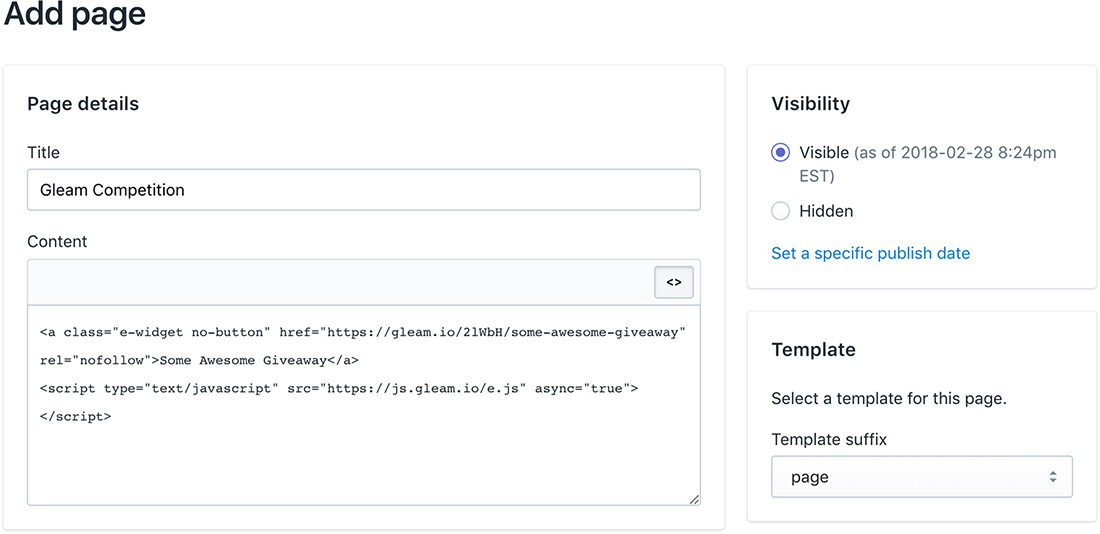1100x534 pixels.
Task: Grab the content box resize handle
Action: 694,498
